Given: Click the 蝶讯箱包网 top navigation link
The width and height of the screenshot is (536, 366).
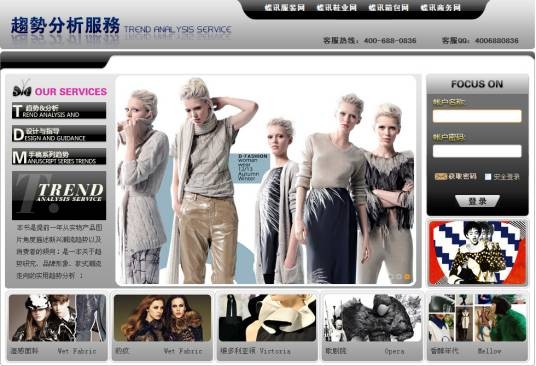Looking at the screenshot, I should pyautogui.click(x=388, y=8).
